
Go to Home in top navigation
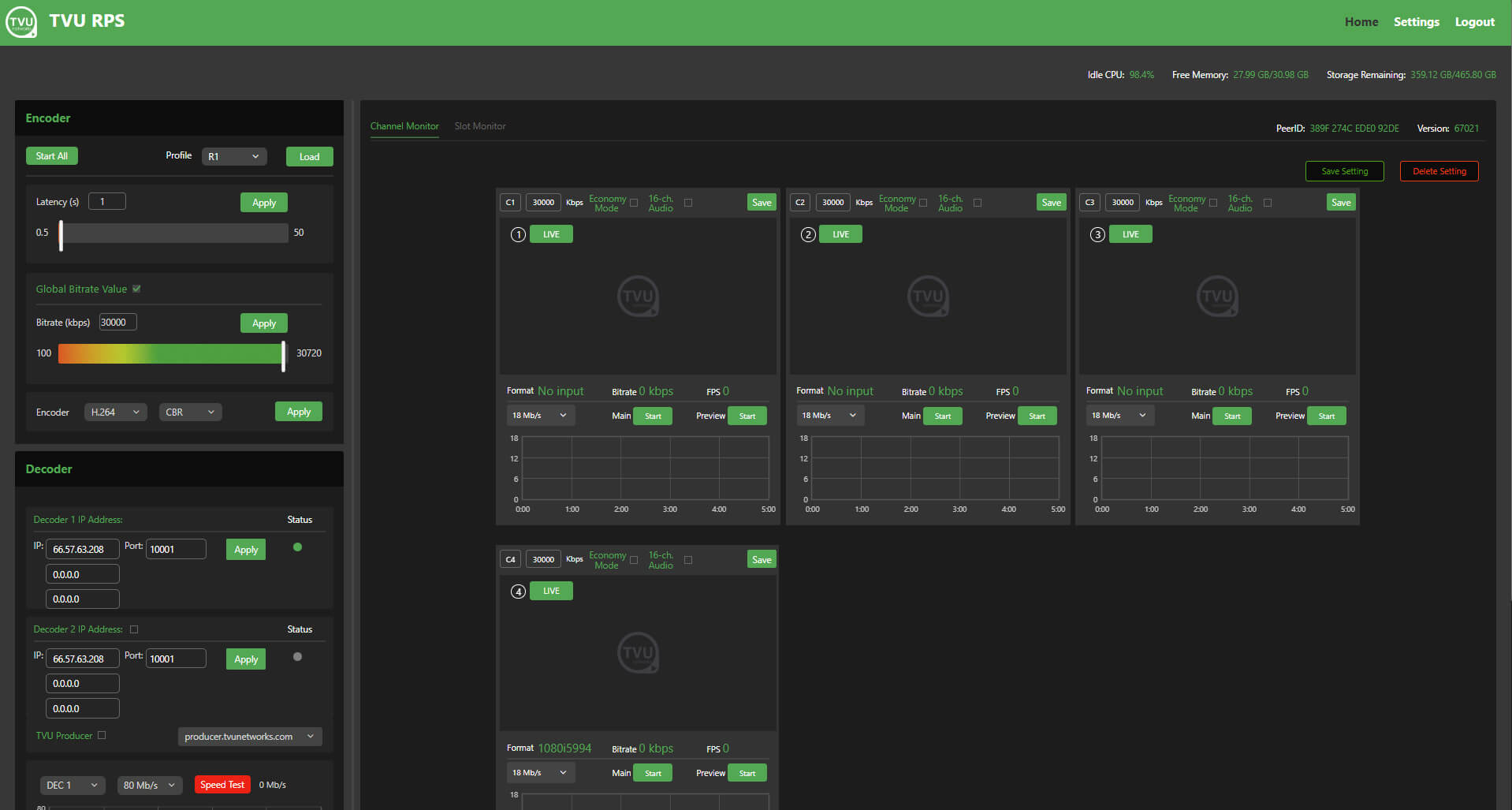(1361, 22)
